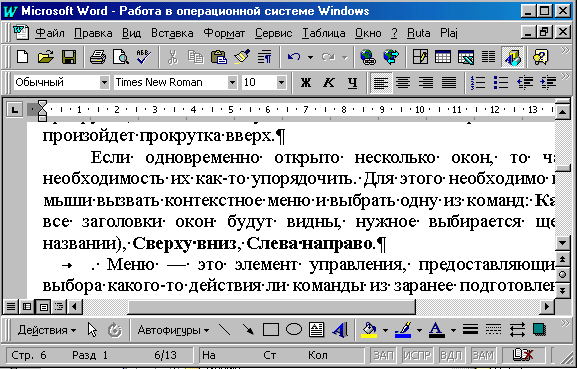Increase the paragraph indent
The width and height of the screenshot is (577, 369).
click(548, 82)
